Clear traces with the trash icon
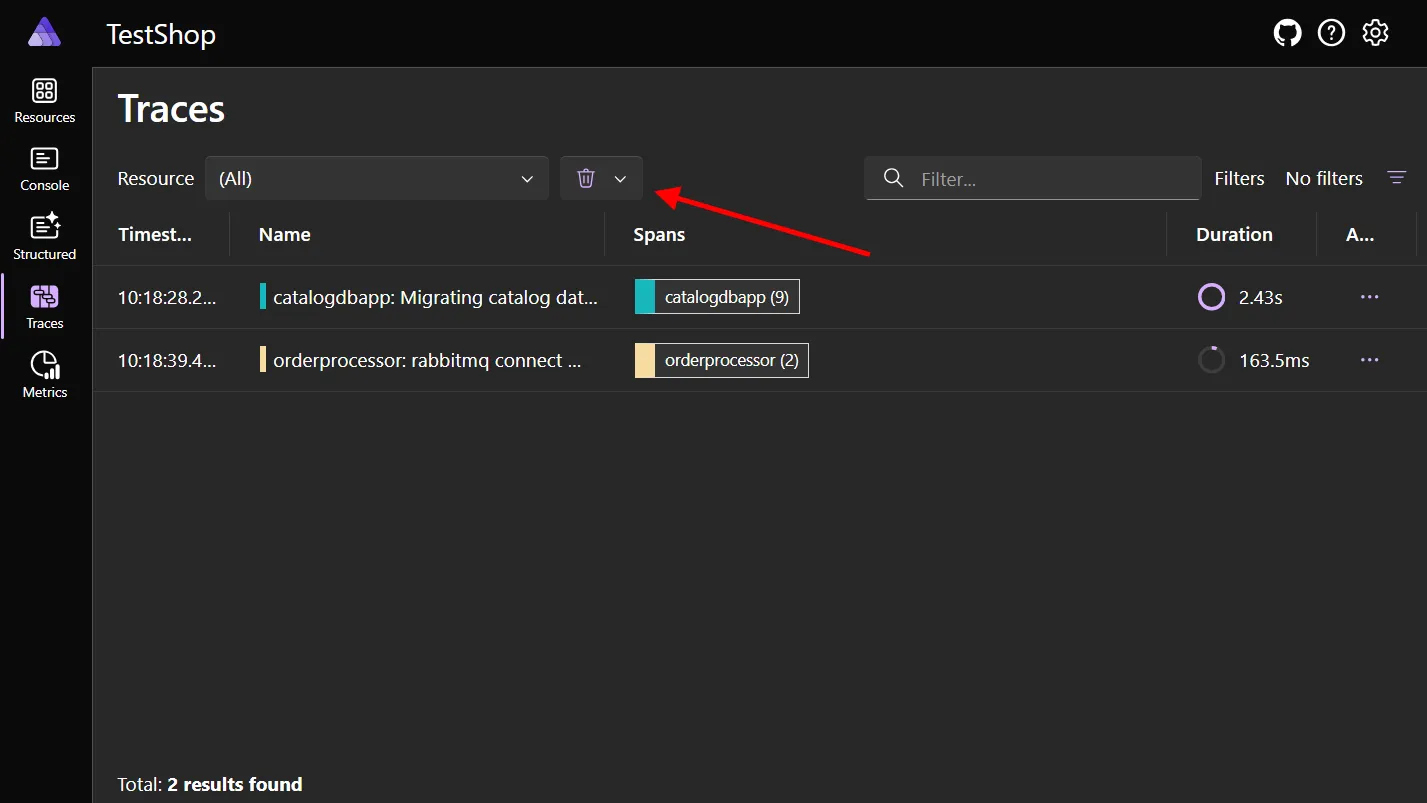The height and width of the screenshot is (803, 1427). click(586, 177)
